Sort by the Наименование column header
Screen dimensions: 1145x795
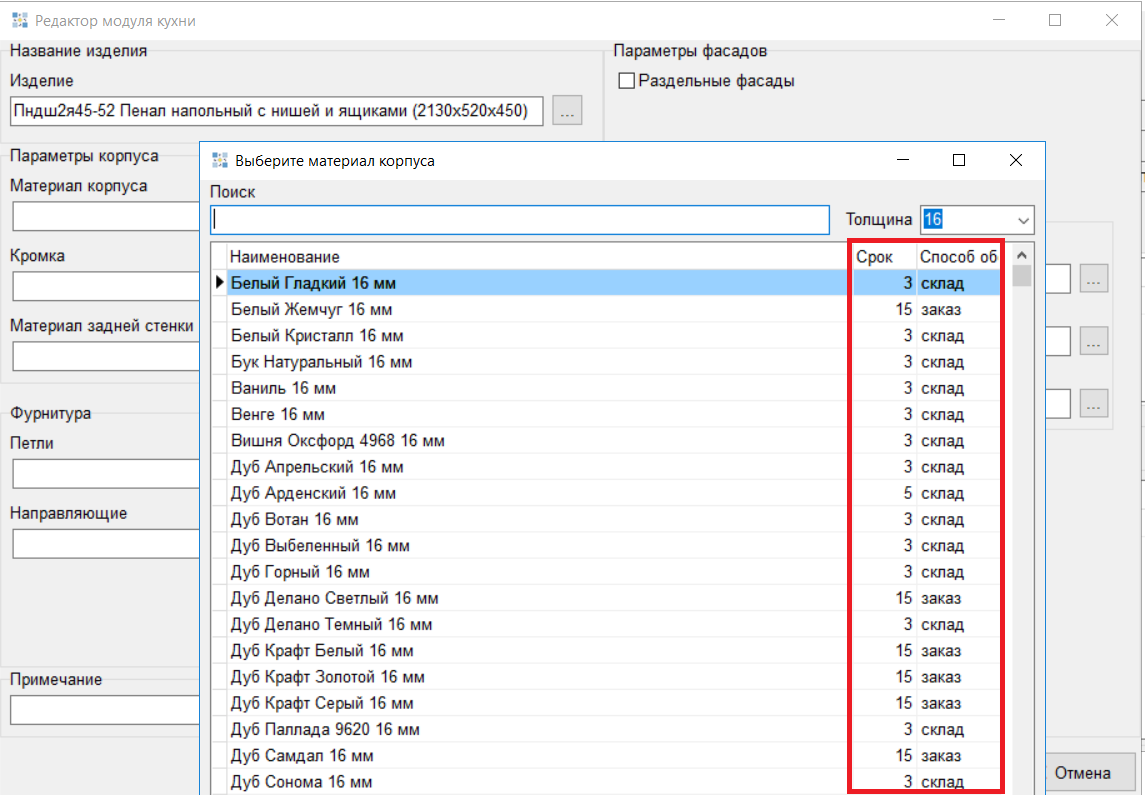tap(285, 257)
